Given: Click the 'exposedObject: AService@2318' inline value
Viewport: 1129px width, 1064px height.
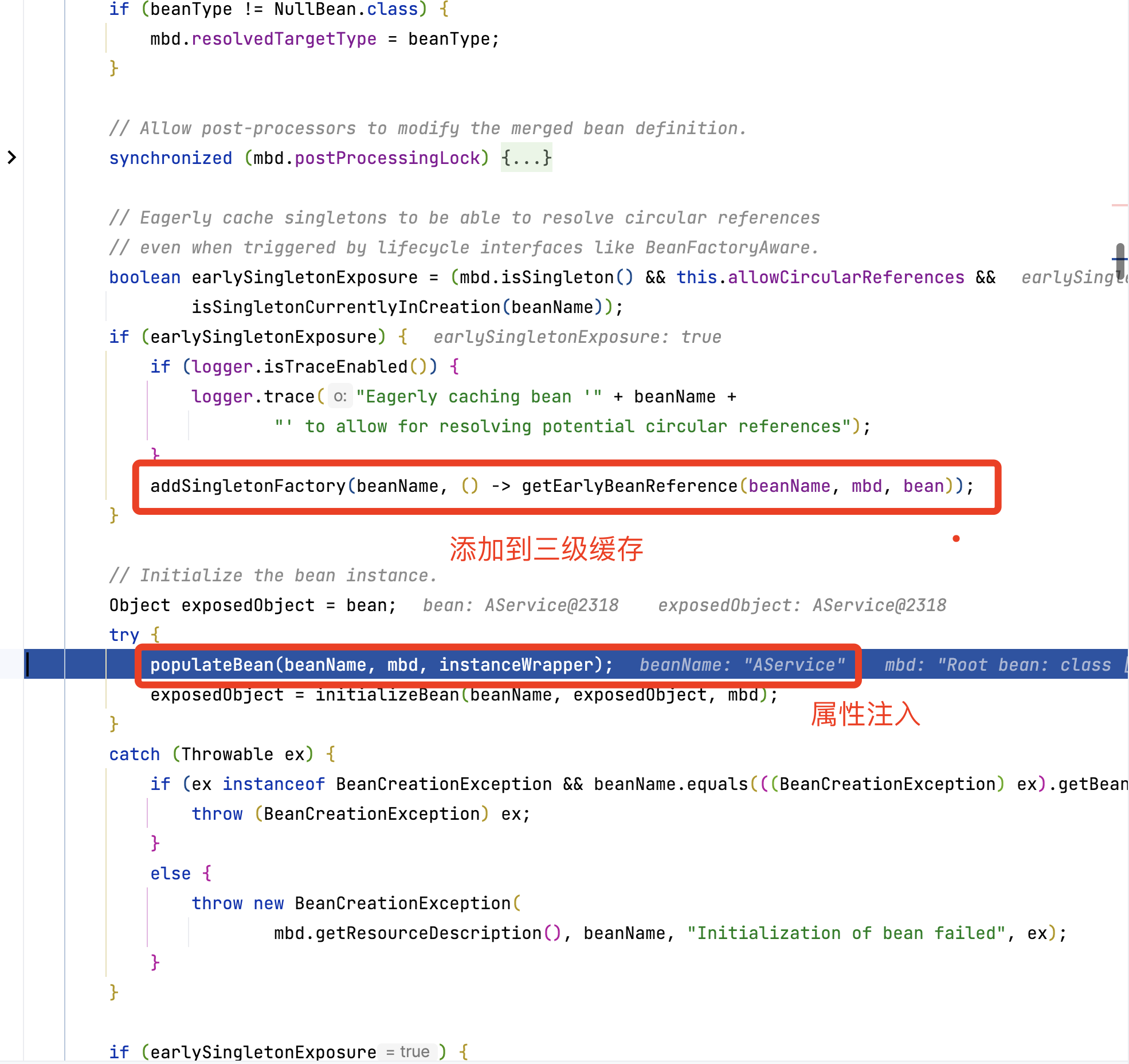Looking at the screenshot, I should (802, 605).
